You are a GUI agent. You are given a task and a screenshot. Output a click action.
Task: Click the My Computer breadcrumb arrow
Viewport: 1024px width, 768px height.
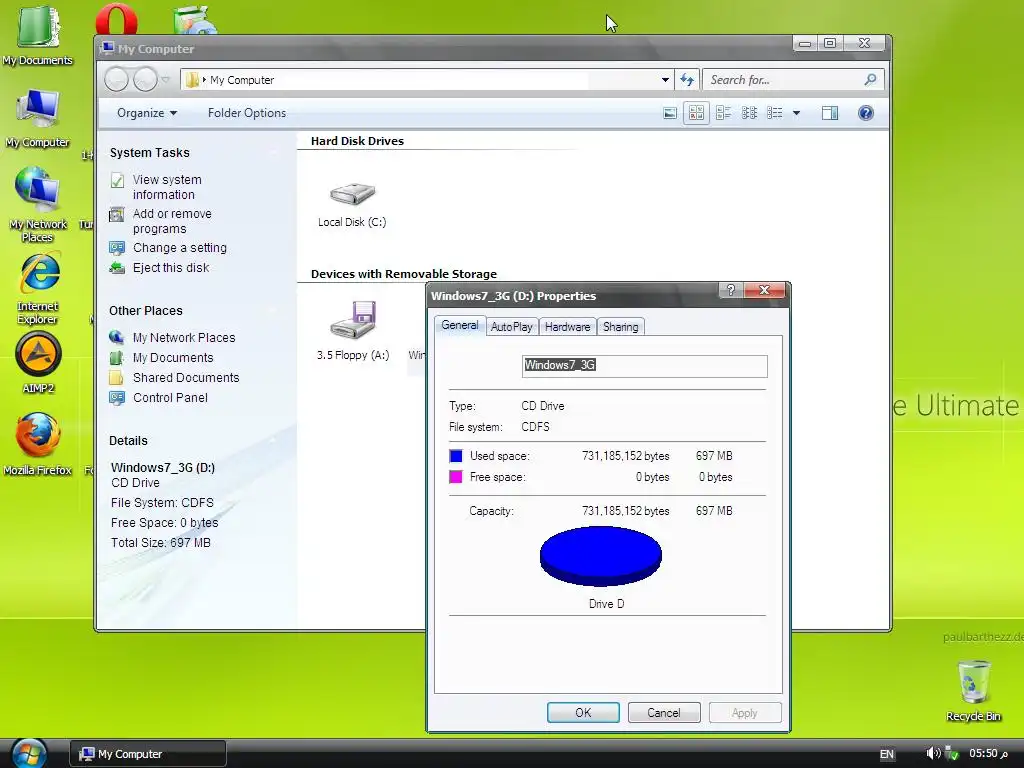coord(204,80)
